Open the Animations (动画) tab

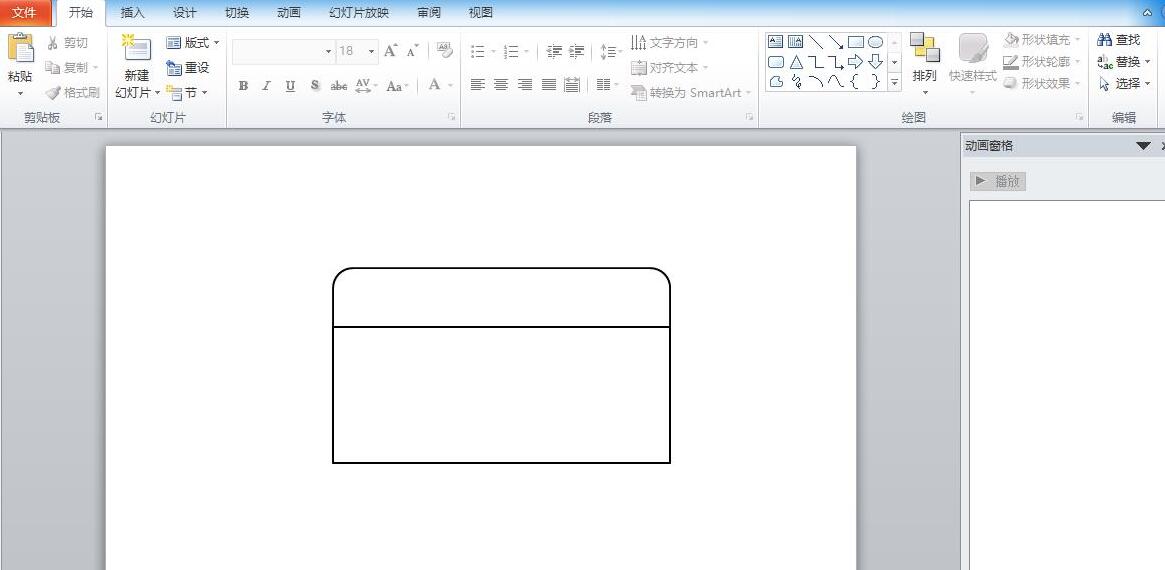click(288, 13)
